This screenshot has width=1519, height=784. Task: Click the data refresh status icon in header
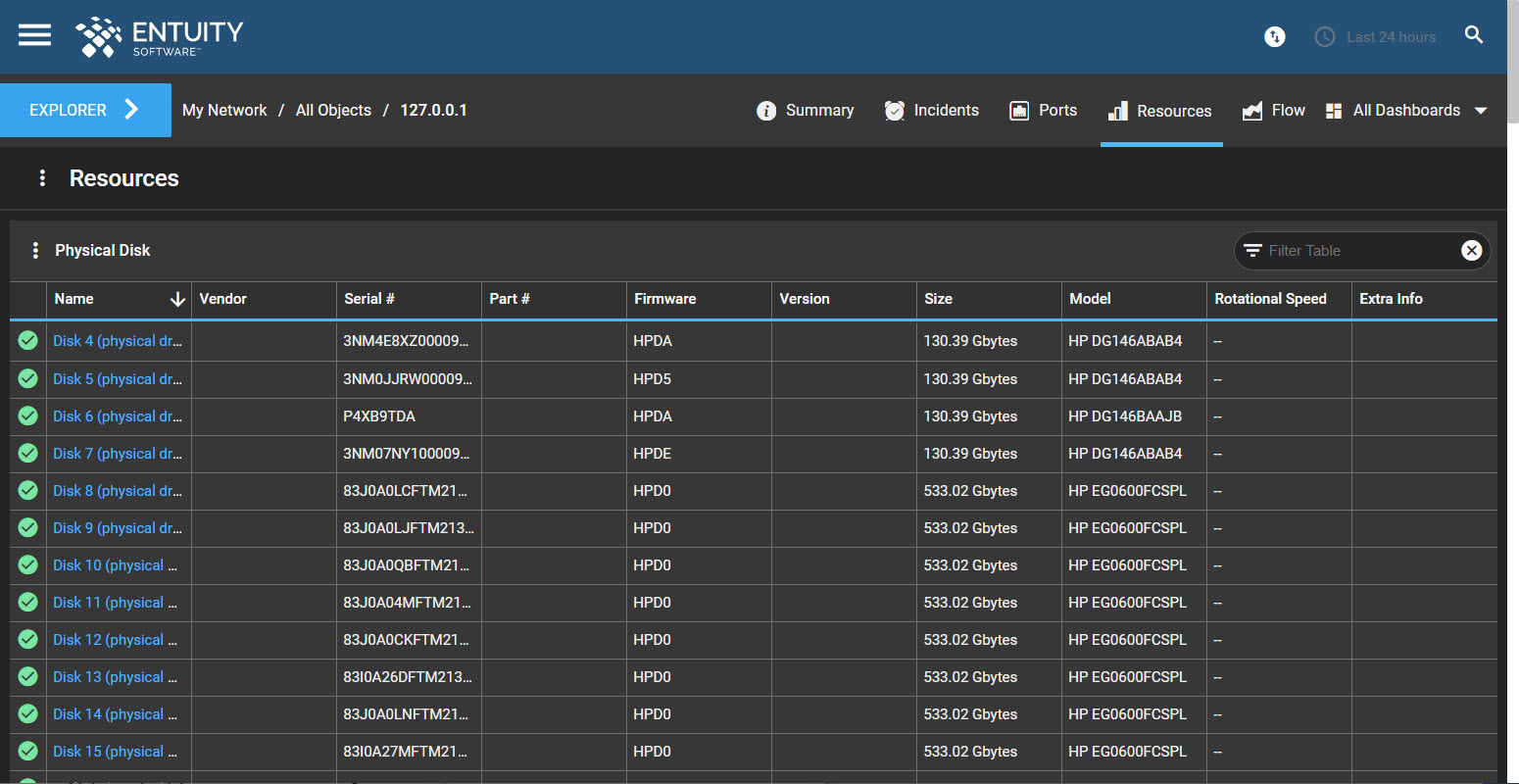click(x=1274, y=37)
